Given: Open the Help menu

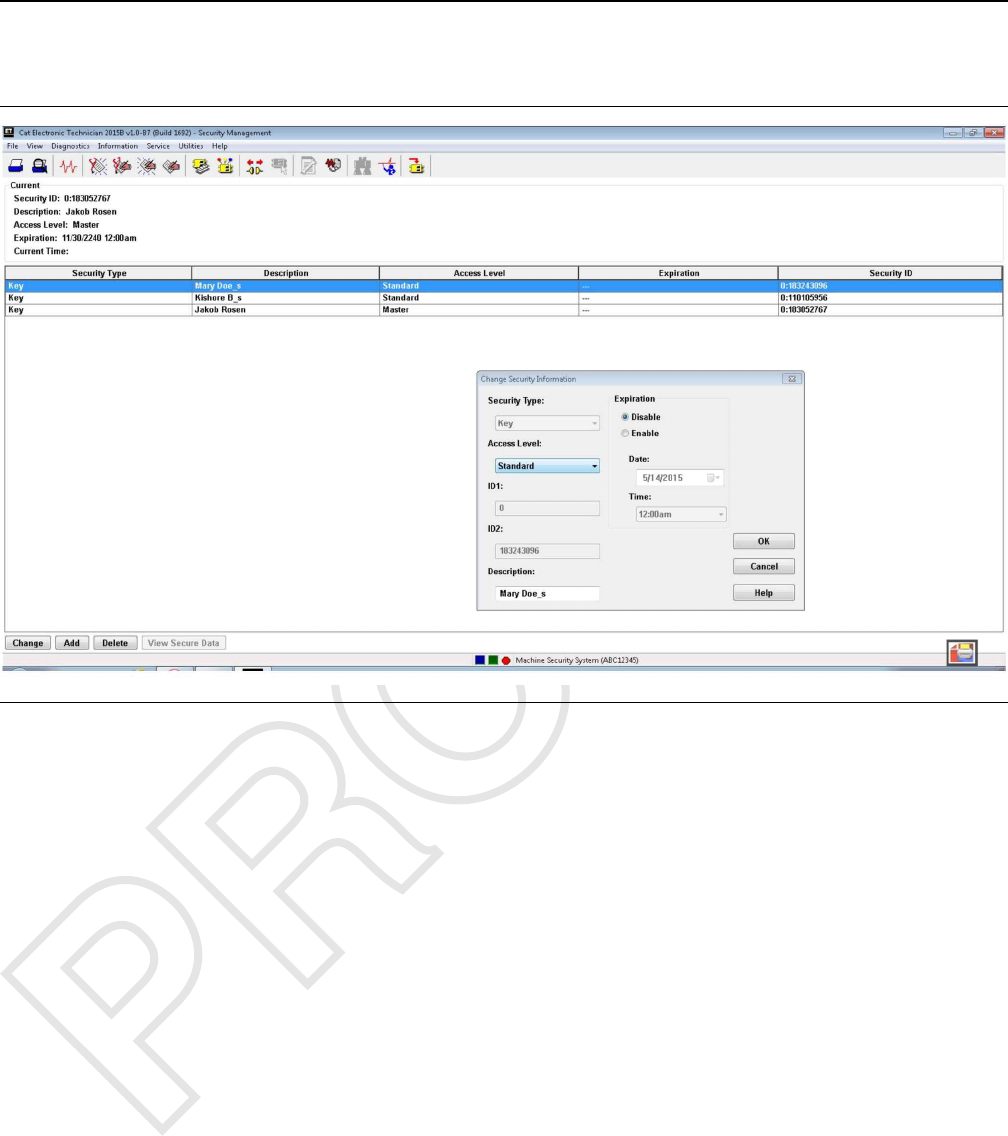Looking at the screenshot, I should click(220, 146).
